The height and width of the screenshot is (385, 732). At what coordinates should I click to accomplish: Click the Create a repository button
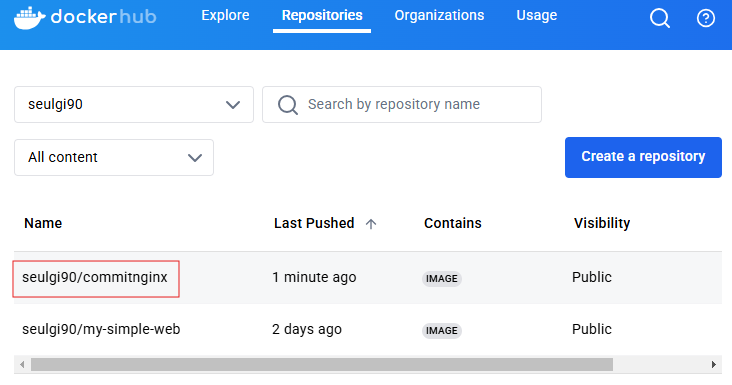643,157
